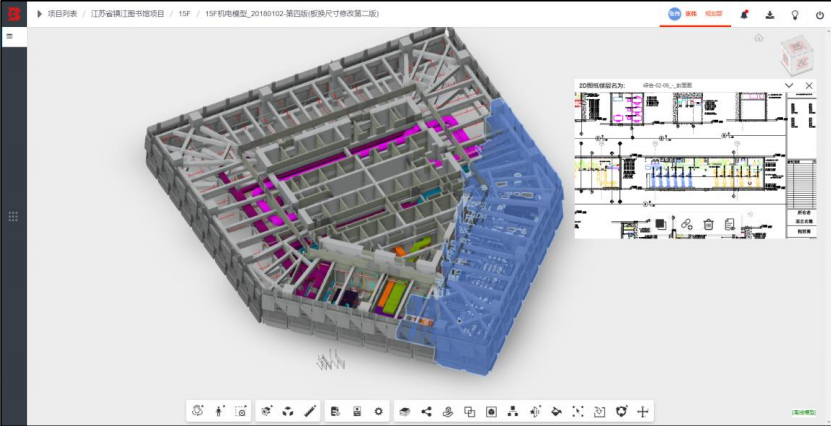Activate the first-person walk tool

[x=219, y=411]
